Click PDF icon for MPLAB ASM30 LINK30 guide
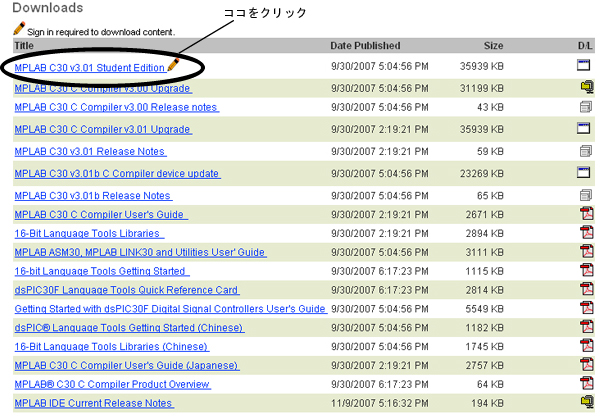The height and width of the screenshot is (419, 604). pos(587,251)
